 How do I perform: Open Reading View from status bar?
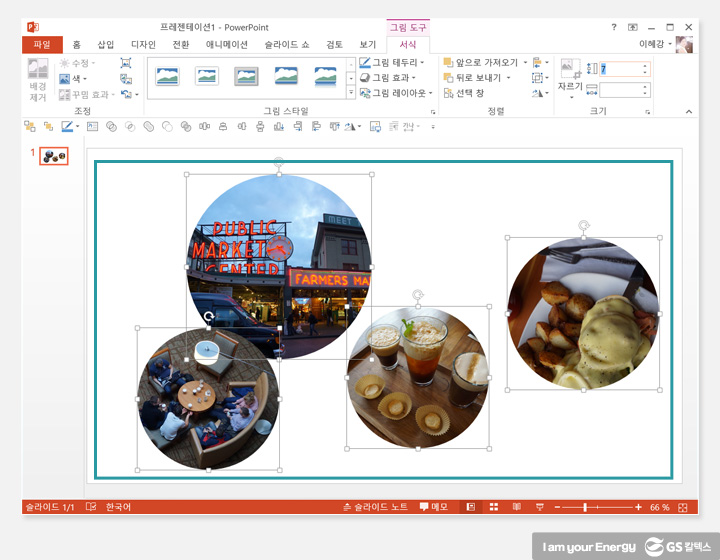[517, 508]
